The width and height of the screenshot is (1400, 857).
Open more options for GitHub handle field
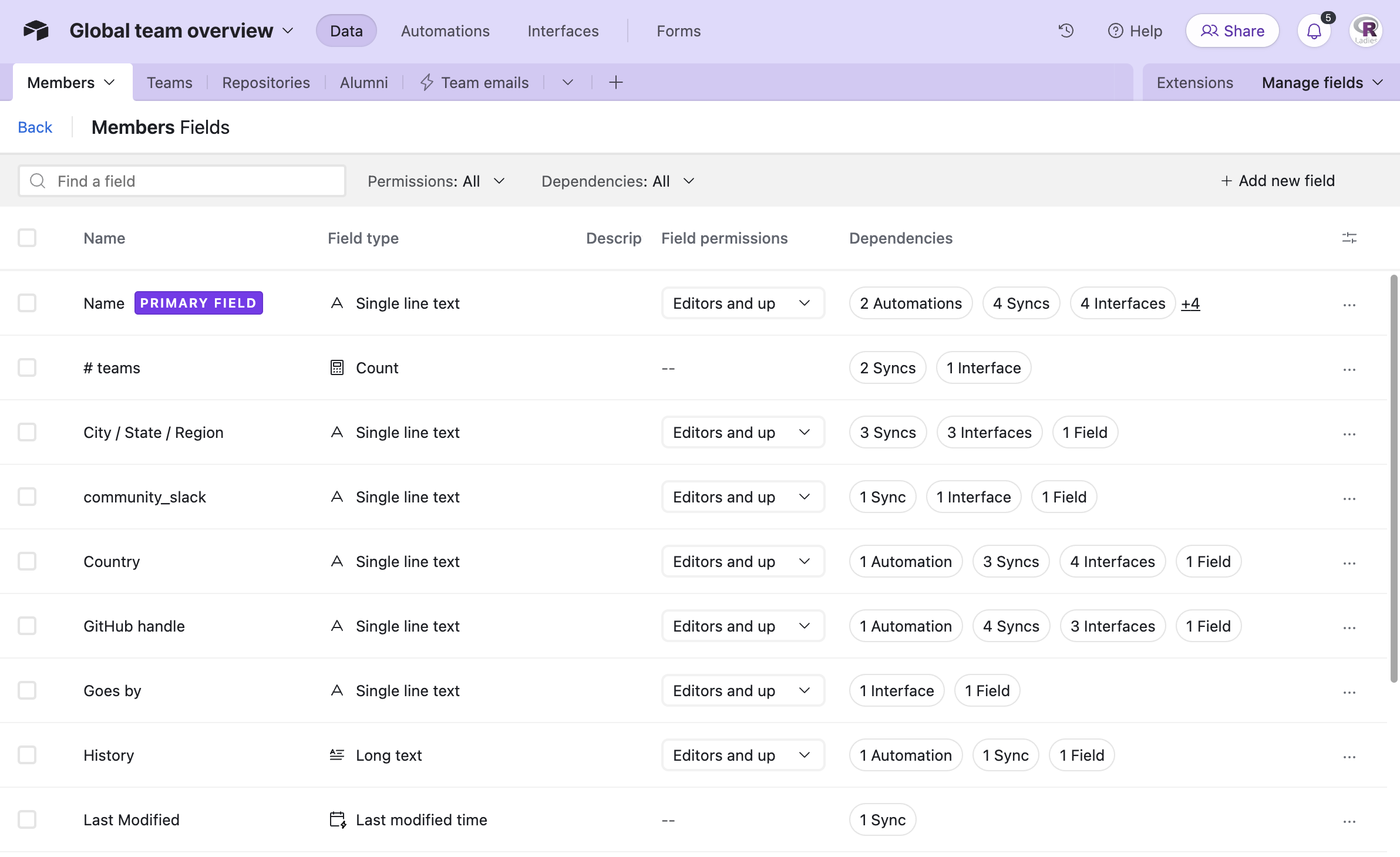click(x=1349, y=627)
